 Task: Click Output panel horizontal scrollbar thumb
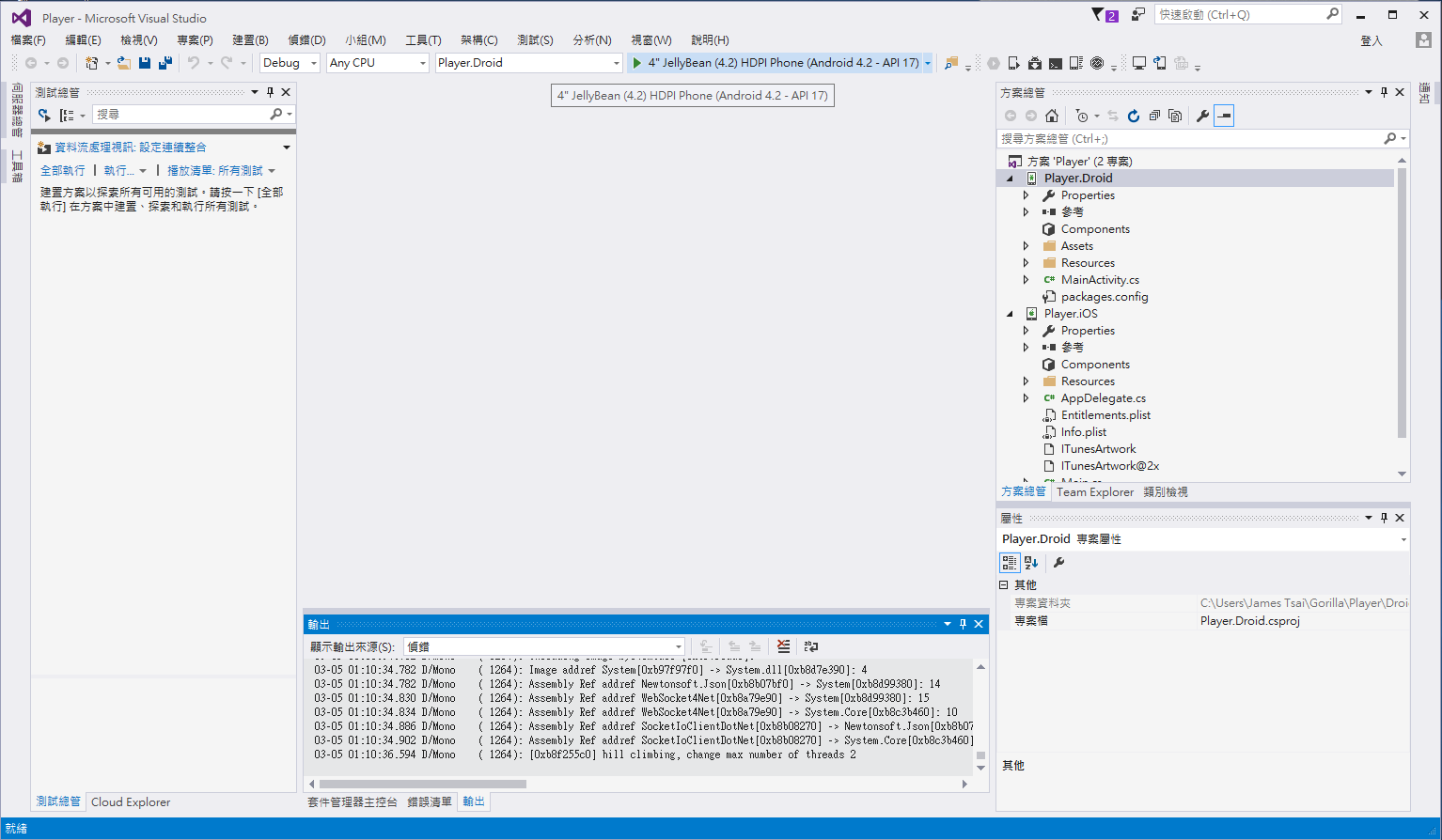pos(422,784)
